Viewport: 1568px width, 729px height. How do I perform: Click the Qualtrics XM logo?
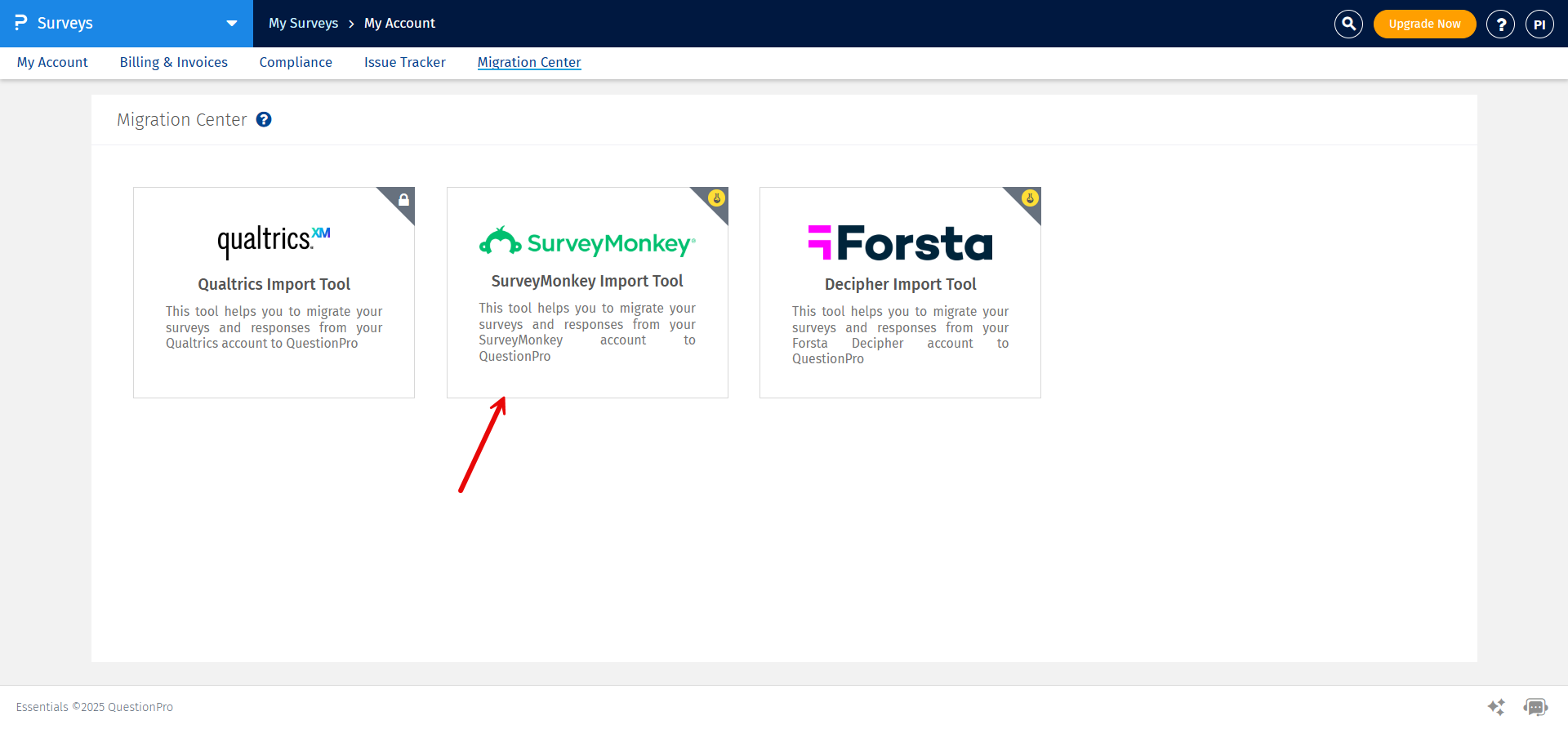274,242
